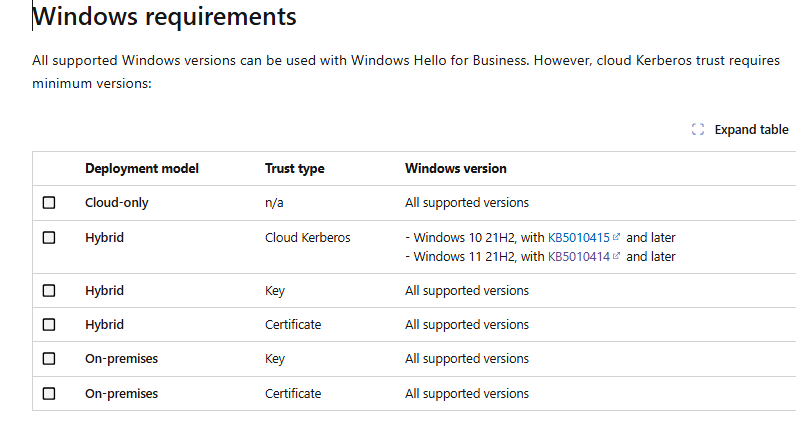Click the paragraph about cloud Kerberos trust
This screenshot has width=796, height=423.
[406, 72]
